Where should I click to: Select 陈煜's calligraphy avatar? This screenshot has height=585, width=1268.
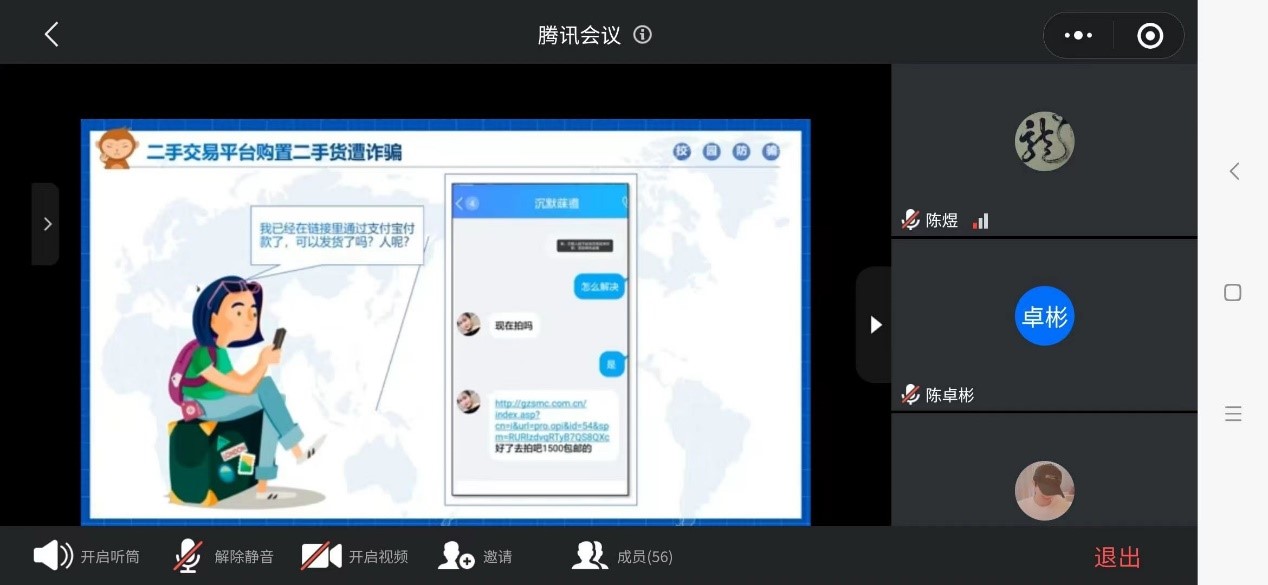tap(1044, 141)
